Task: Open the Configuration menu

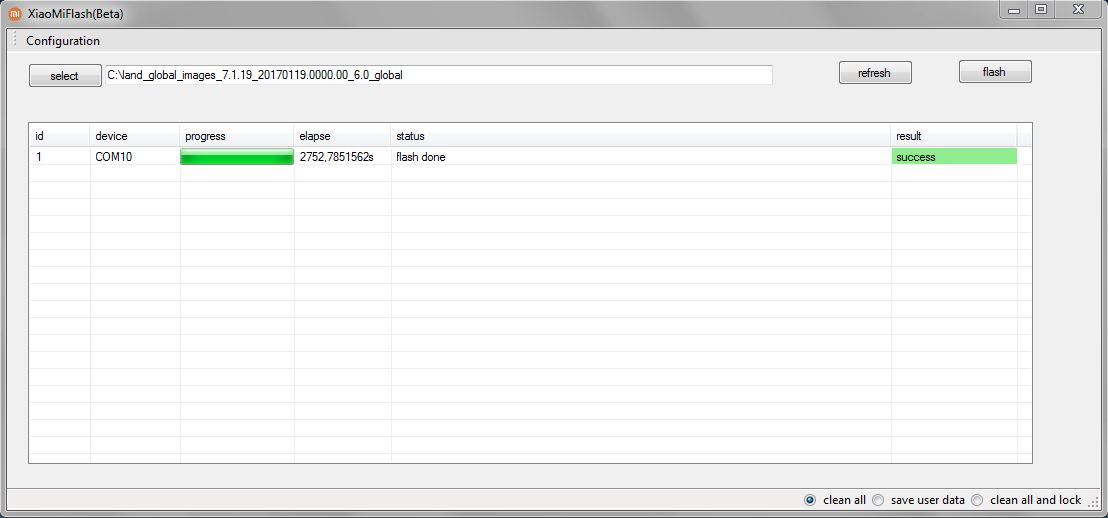Action: tap(63, 41)
